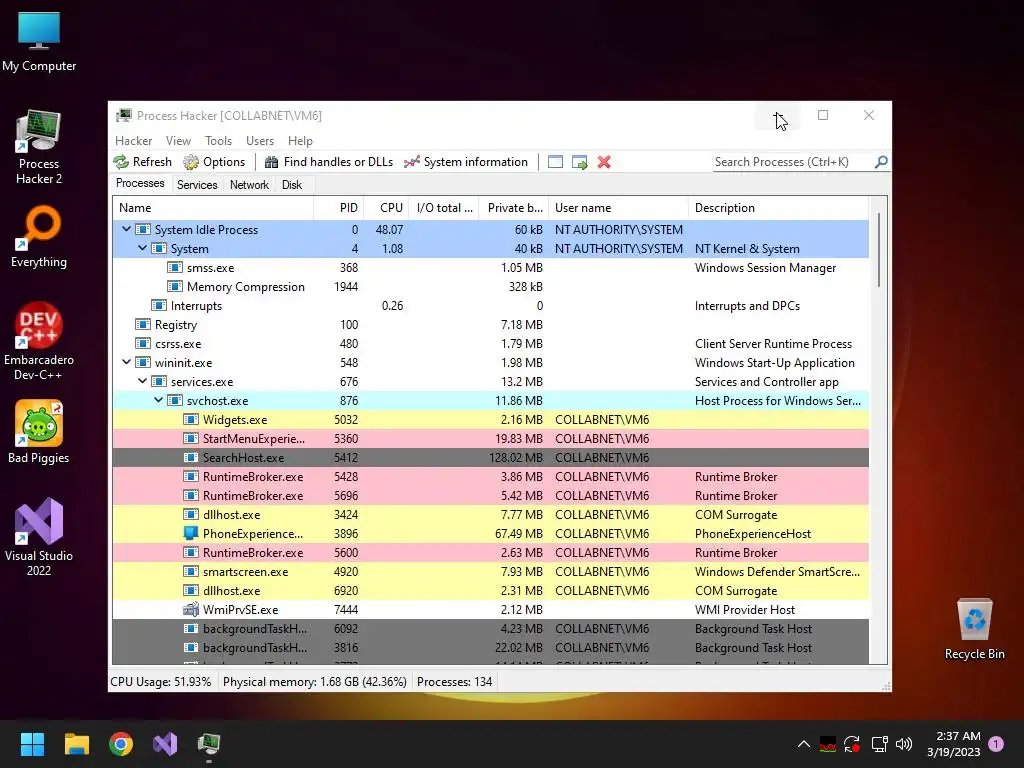Sort by Private bytes column header
Viewport: 1024px width, 768px height.
(x=514, y=208)
